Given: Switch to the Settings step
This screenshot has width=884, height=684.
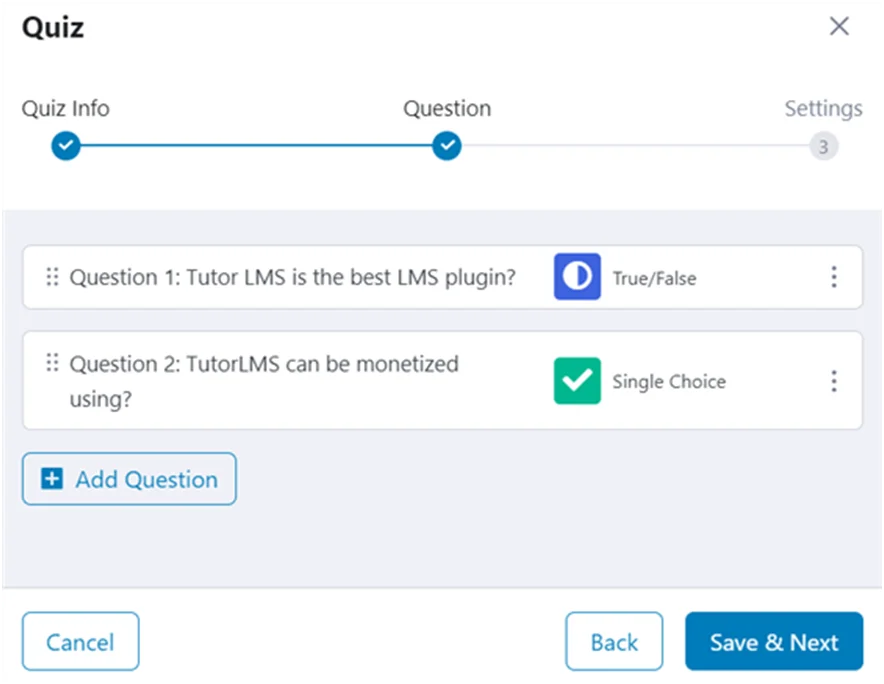Looking at the screenshot, I should 823,108.
